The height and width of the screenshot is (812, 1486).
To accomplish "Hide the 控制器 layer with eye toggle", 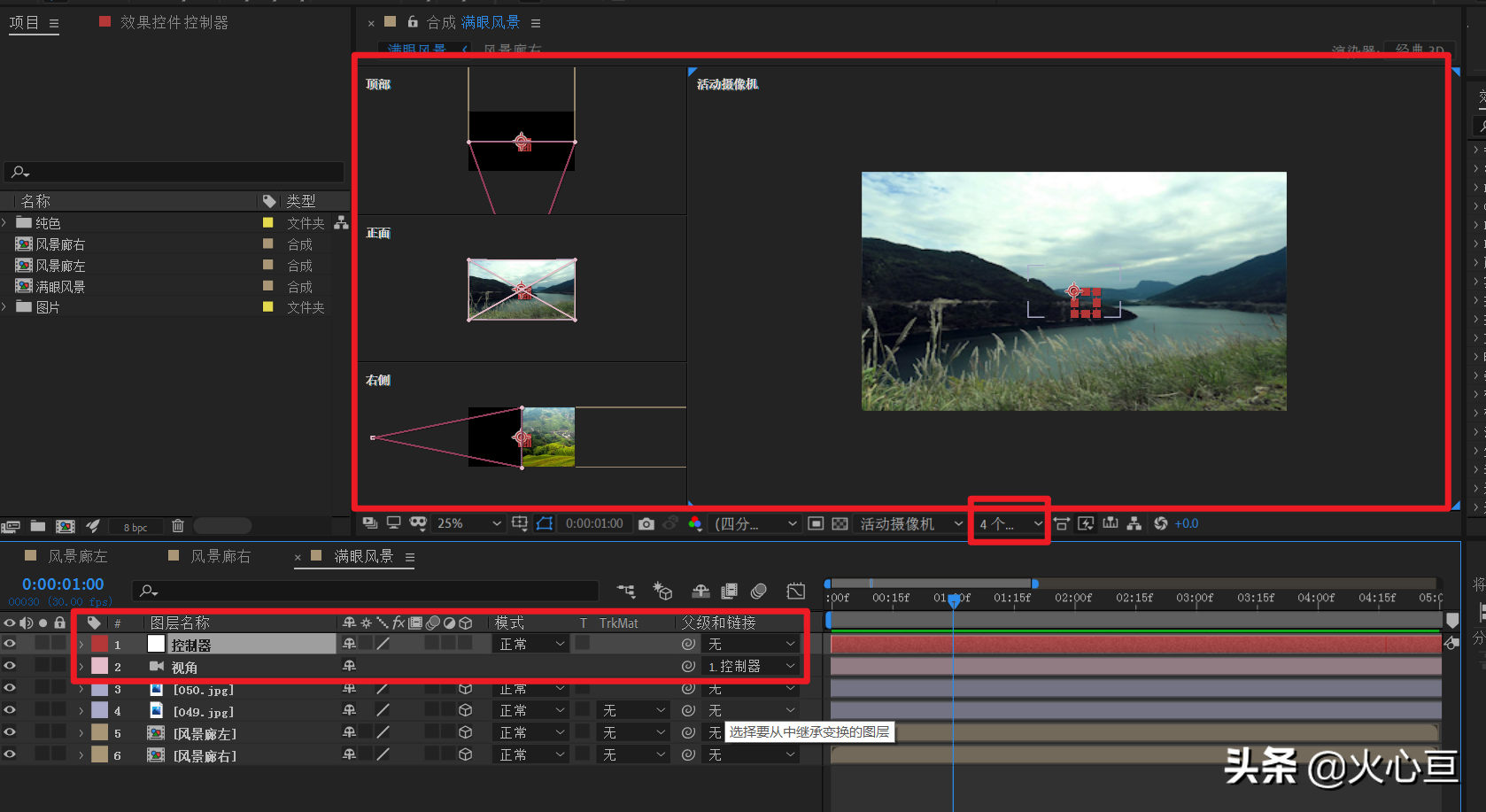I will [10, 643].
